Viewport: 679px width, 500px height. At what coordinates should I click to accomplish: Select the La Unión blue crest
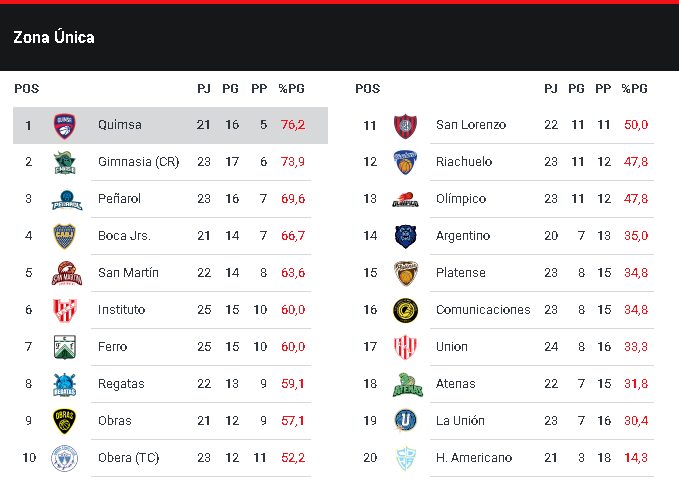pos(404,421)
